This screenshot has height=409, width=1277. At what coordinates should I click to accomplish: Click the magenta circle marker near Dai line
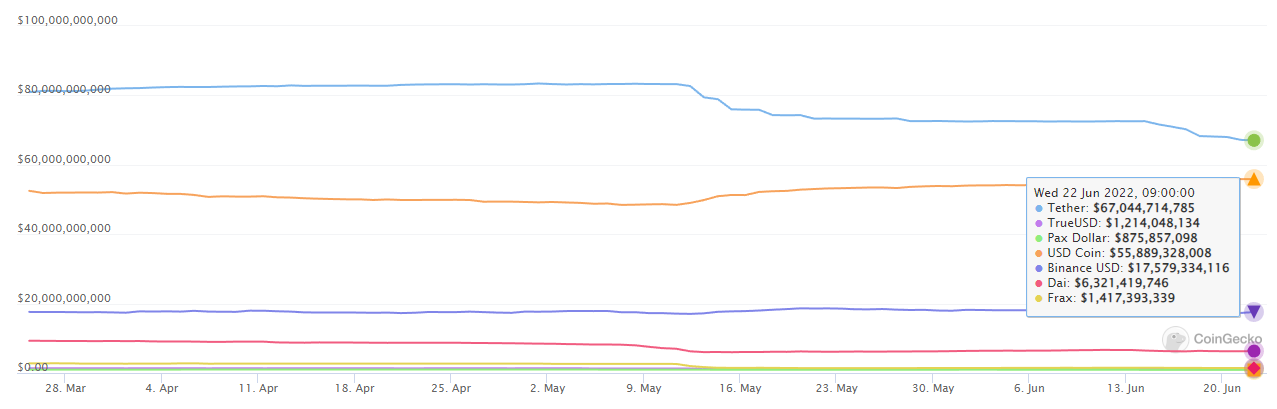point(1253,351)
